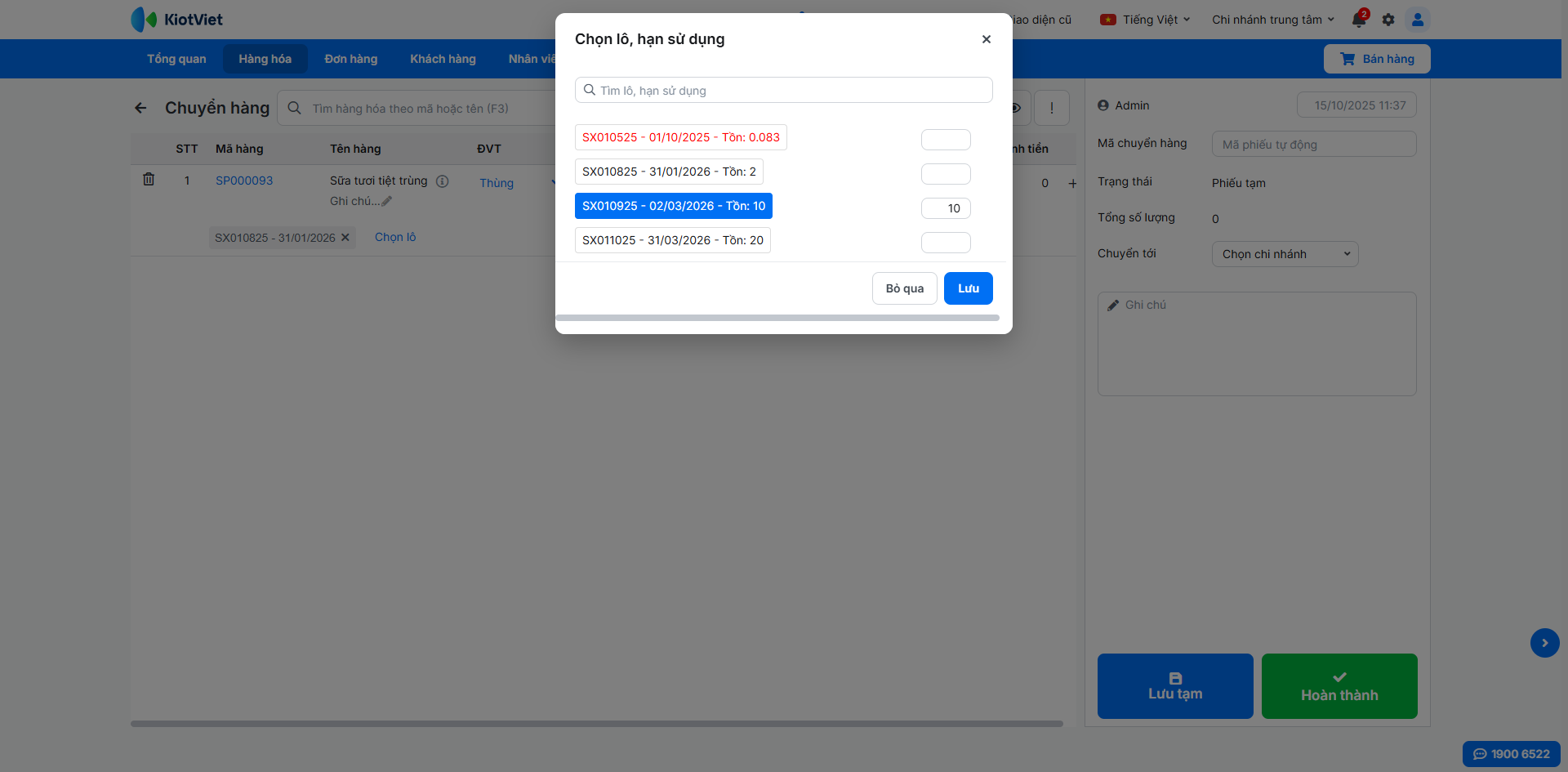This screenshot has width=1568, height=772.
Task: Edit quantity field for batch SX010825
Action: (x=946, y=174)
